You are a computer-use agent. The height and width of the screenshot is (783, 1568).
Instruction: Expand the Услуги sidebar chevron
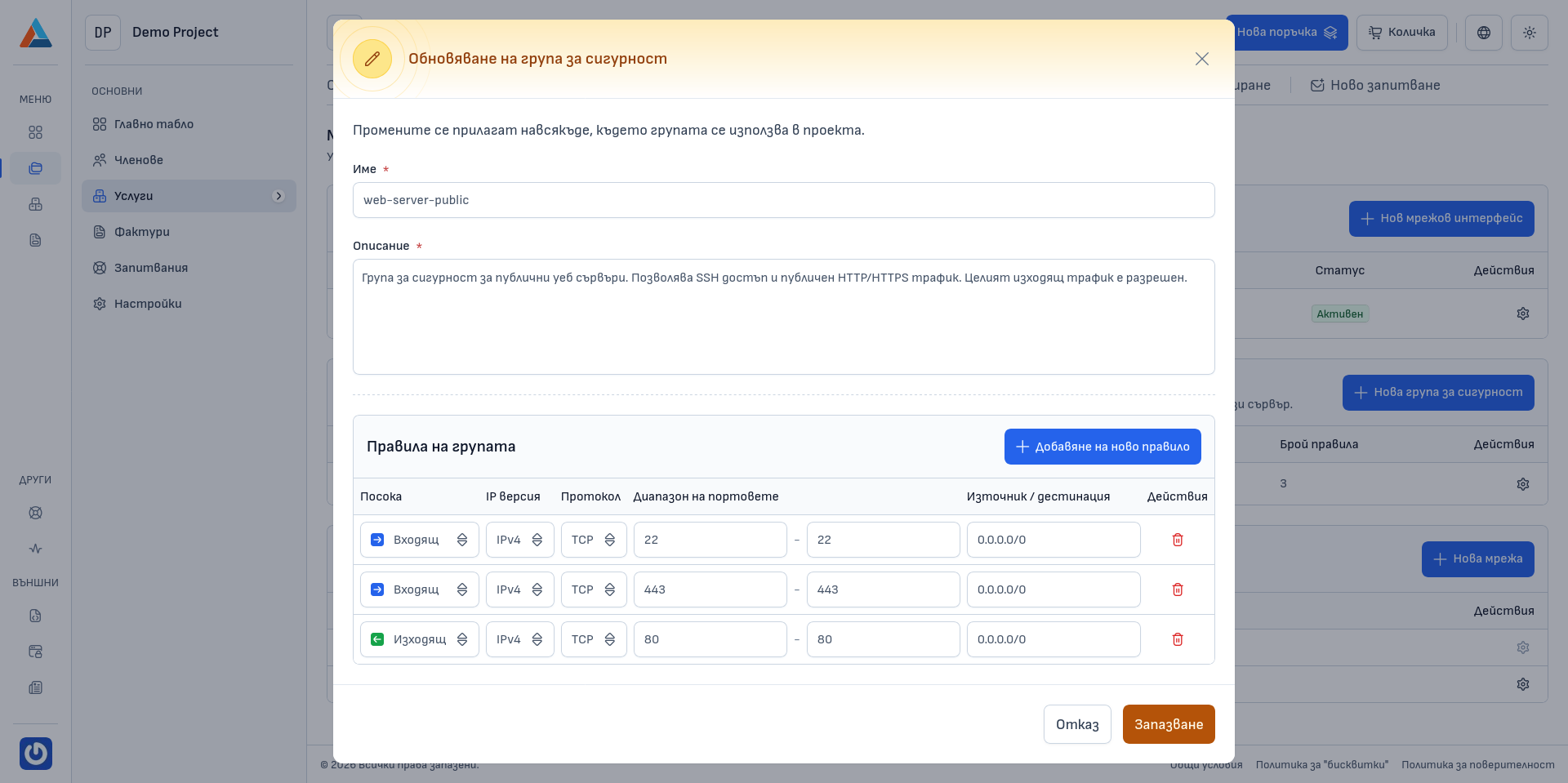tap(279, 196)
